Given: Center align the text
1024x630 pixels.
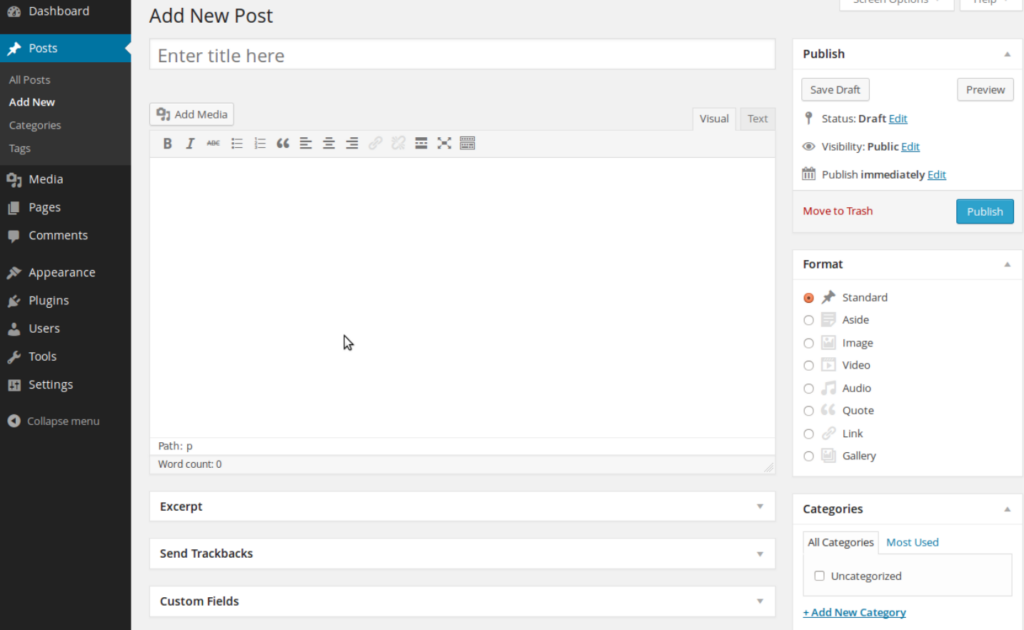Looking at the screenshot, I should (x=329, y=144).
